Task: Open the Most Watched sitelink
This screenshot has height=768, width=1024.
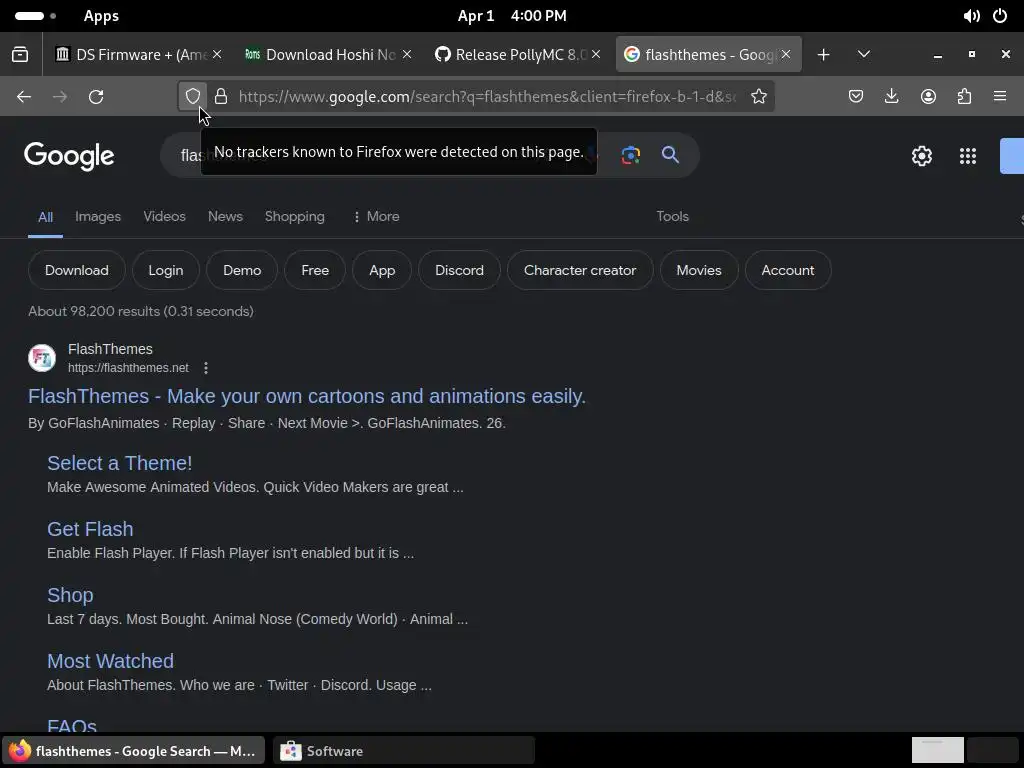Action: 110,661
